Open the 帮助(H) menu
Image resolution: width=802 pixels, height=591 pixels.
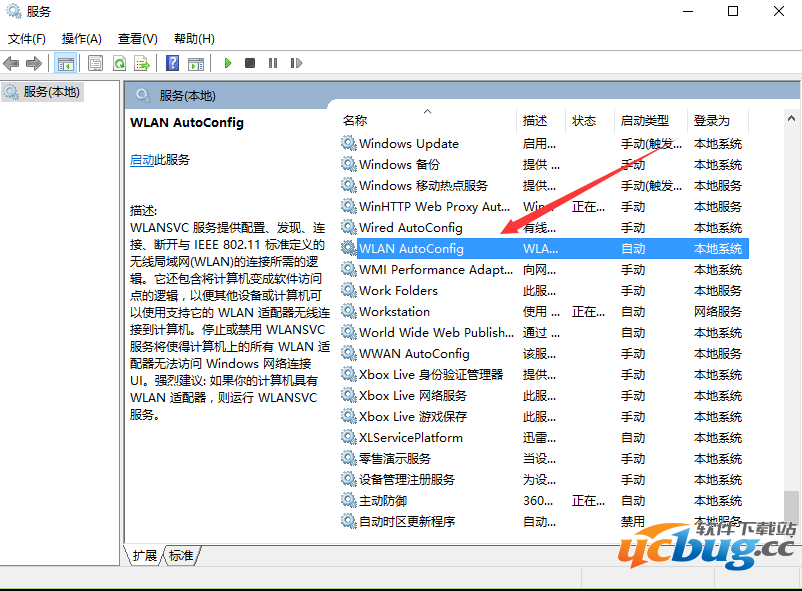point(194,39)
